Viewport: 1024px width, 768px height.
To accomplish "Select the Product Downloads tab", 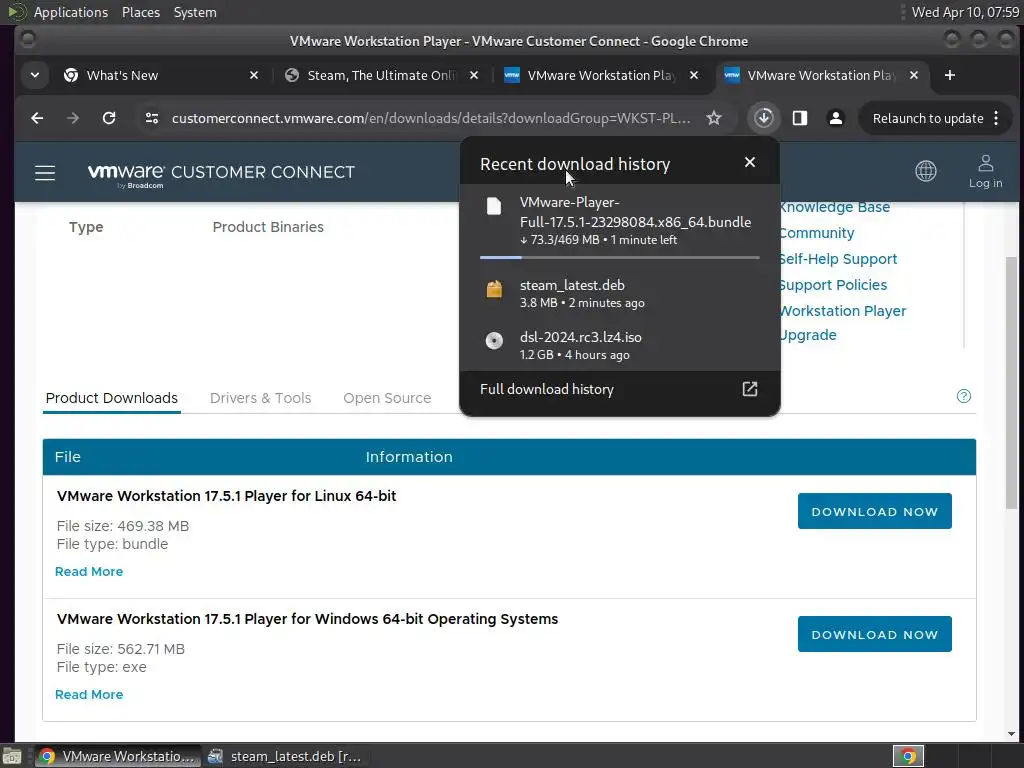I will (112, 398).
